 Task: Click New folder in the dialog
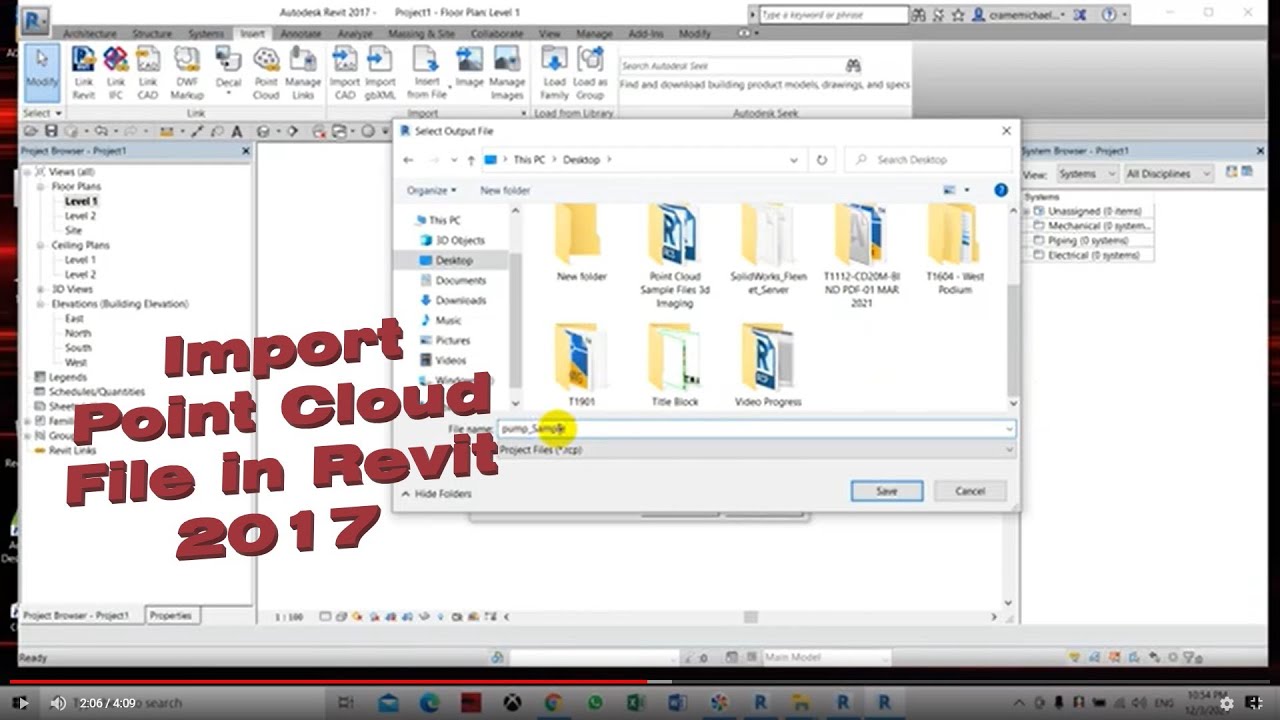point(505,190)
